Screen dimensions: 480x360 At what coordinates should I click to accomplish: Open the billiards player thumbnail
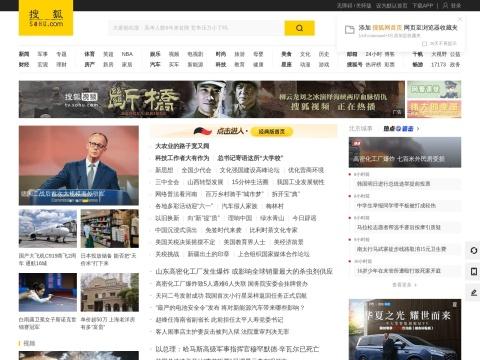pos(48,292)
